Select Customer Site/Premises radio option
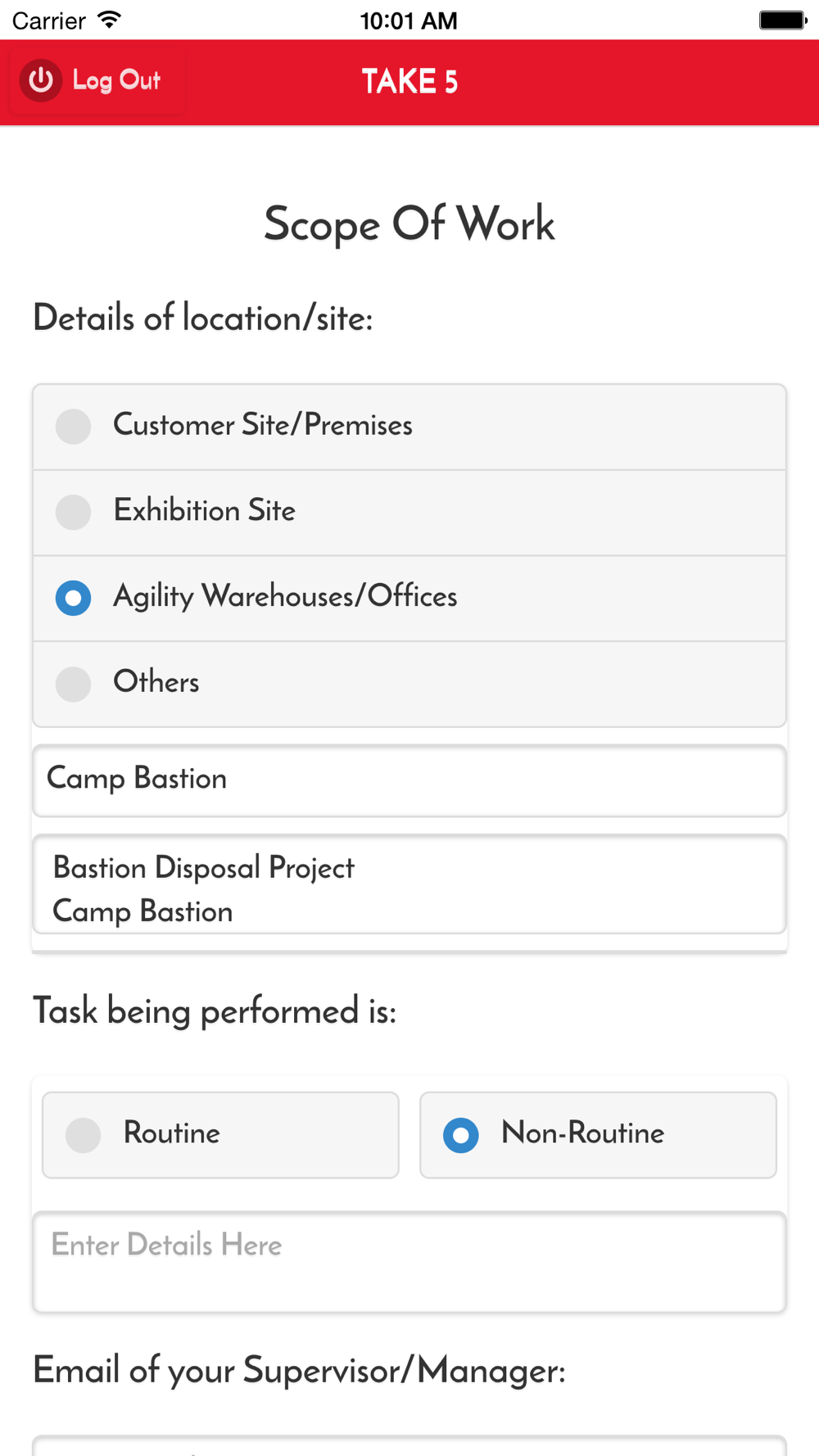The image size is (819, 1456). click(409, 427)
